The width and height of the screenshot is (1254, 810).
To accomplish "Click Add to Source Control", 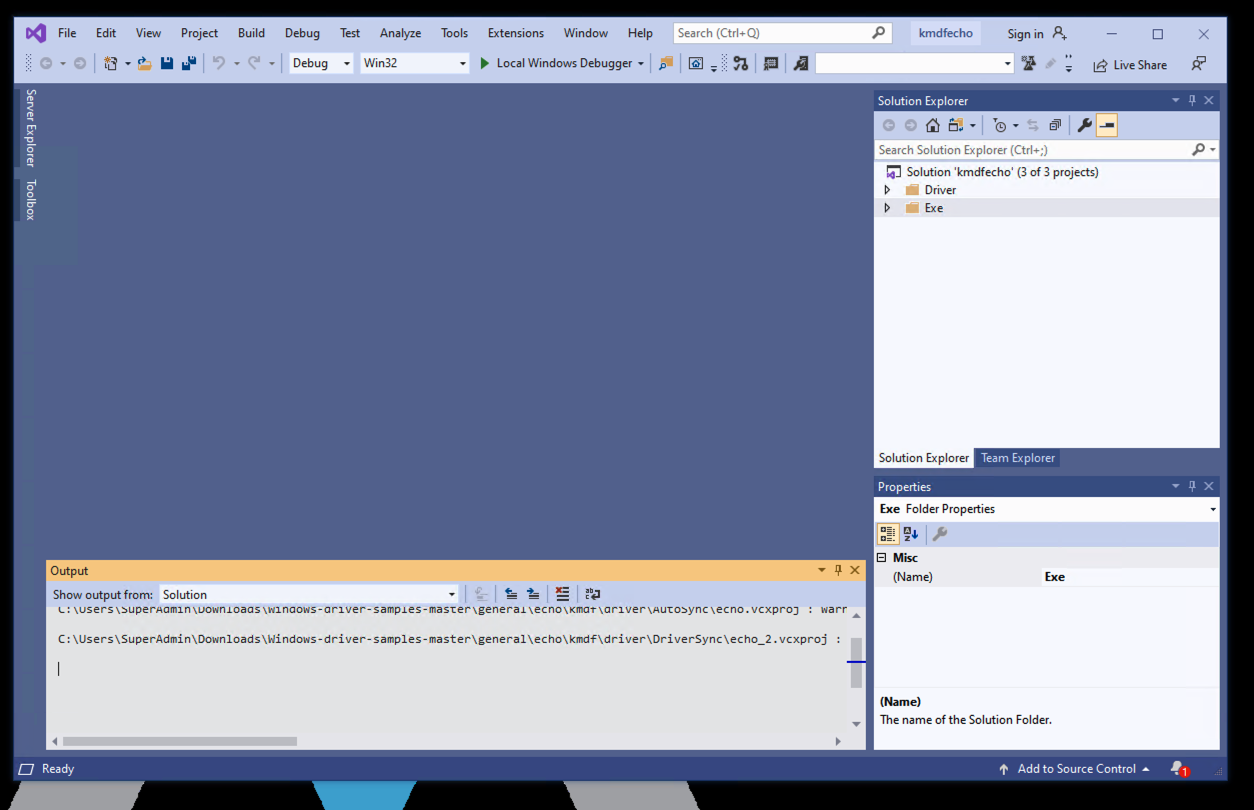I will 1075,769.
